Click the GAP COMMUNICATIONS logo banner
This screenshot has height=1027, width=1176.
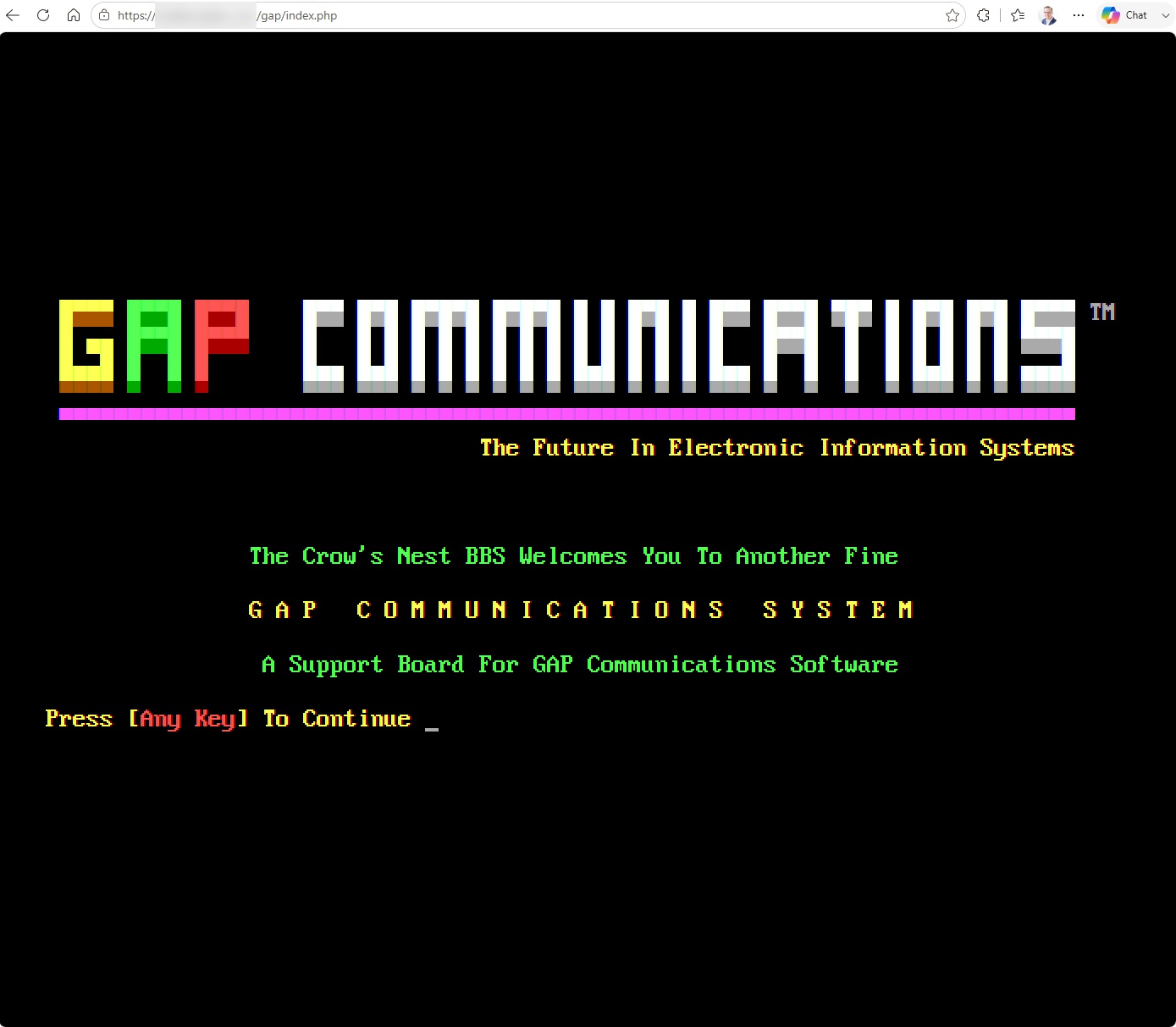[567, 345]
